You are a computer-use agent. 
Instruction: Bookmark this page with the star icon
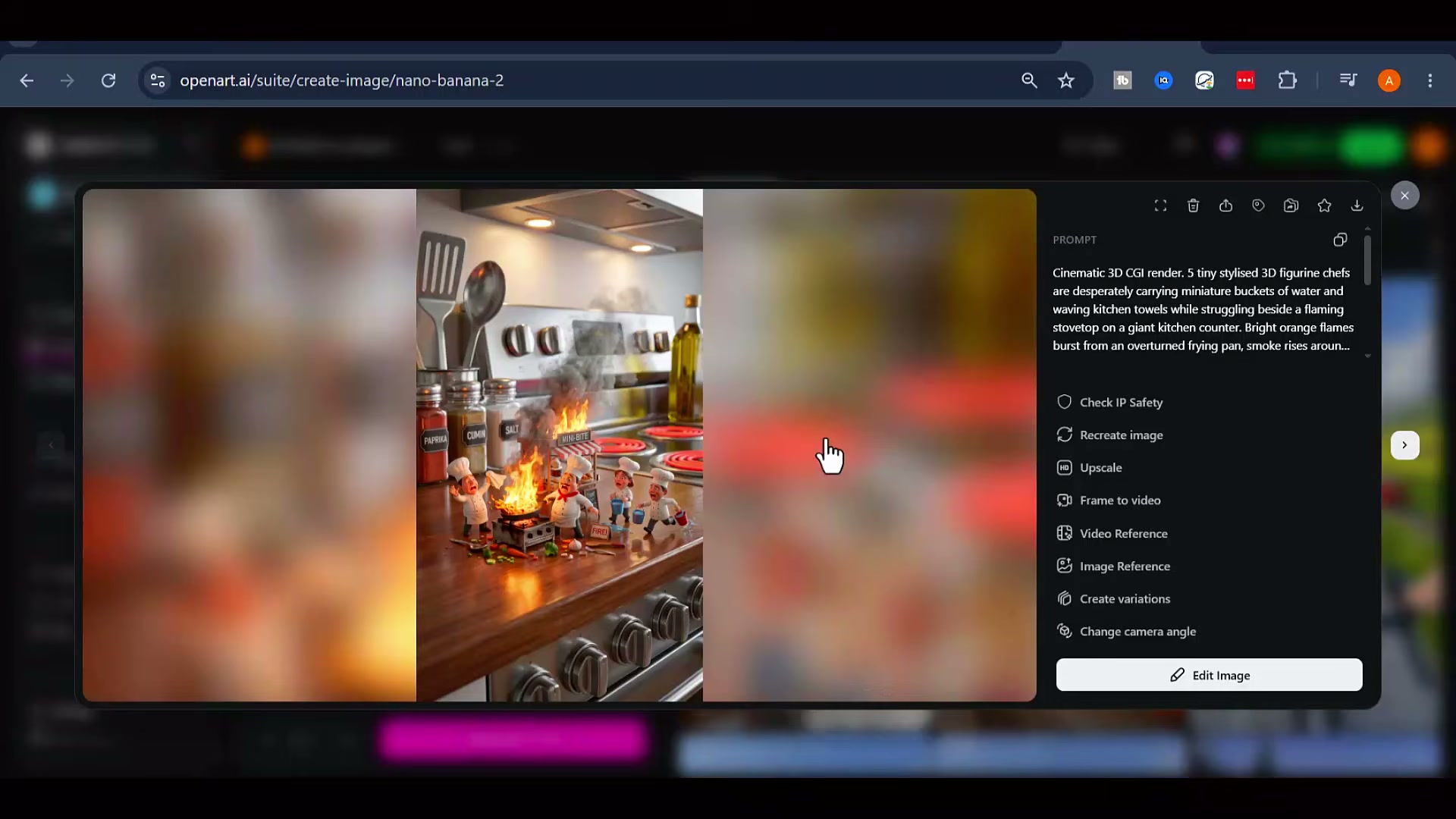pyautogui.click(x=1066, y=80)
